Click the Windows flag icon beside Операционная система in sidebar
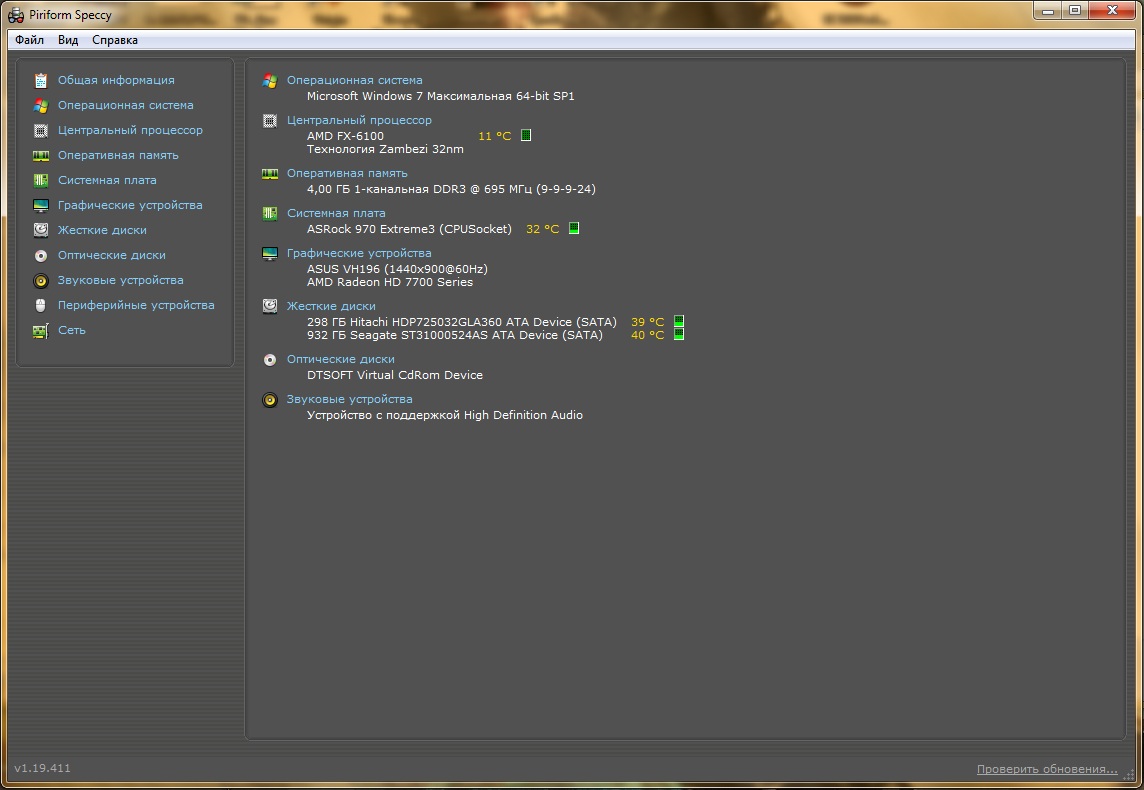This screenshot has width=1144, height=790. (x=41, y=105)
